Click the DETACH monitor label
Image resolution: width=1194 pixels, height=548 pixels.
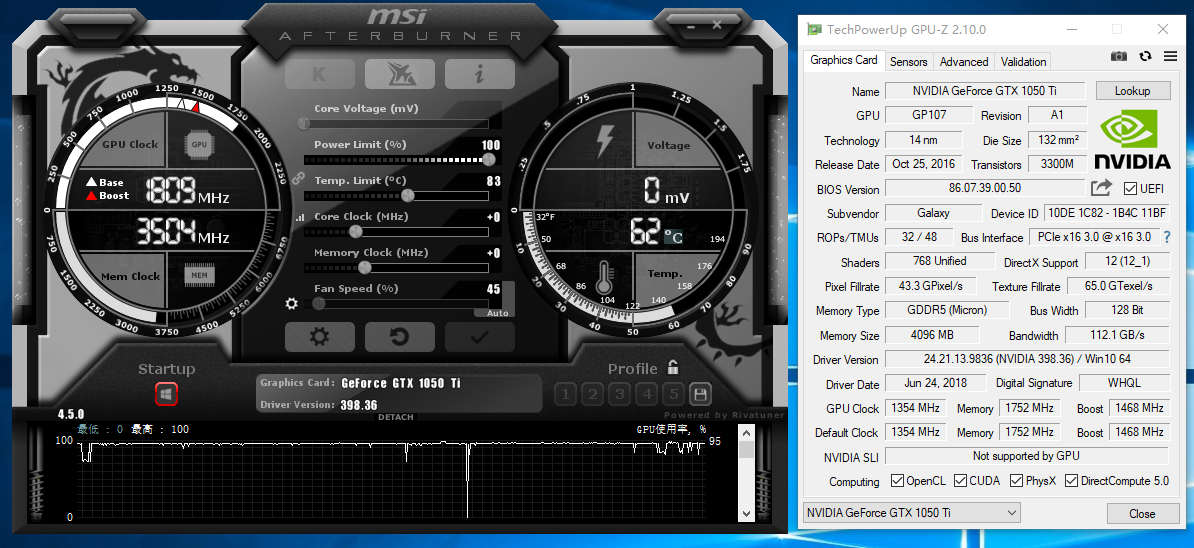396,417
